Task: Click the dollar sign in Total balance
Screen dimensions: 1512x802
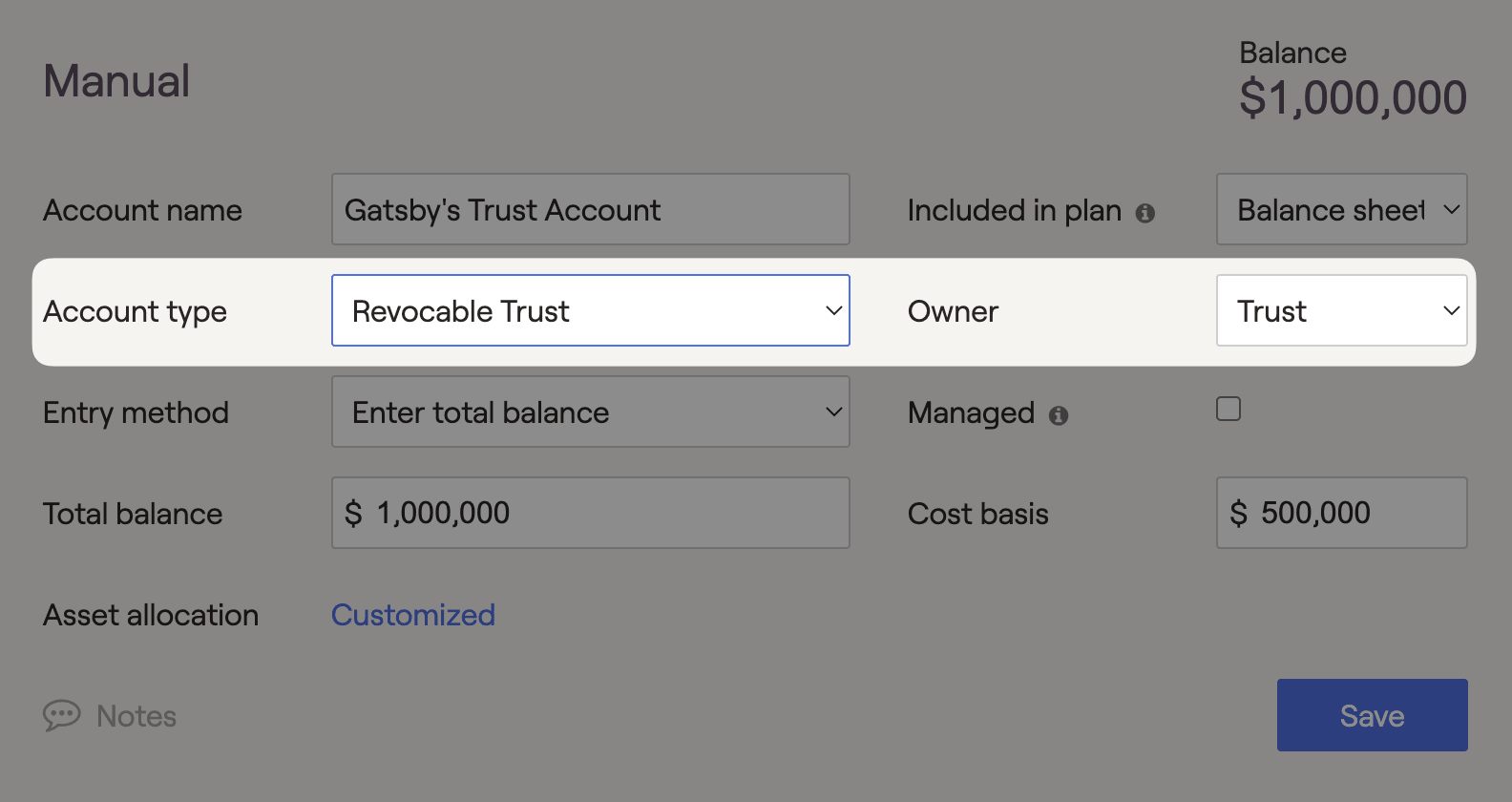Action: pos(353,513)
